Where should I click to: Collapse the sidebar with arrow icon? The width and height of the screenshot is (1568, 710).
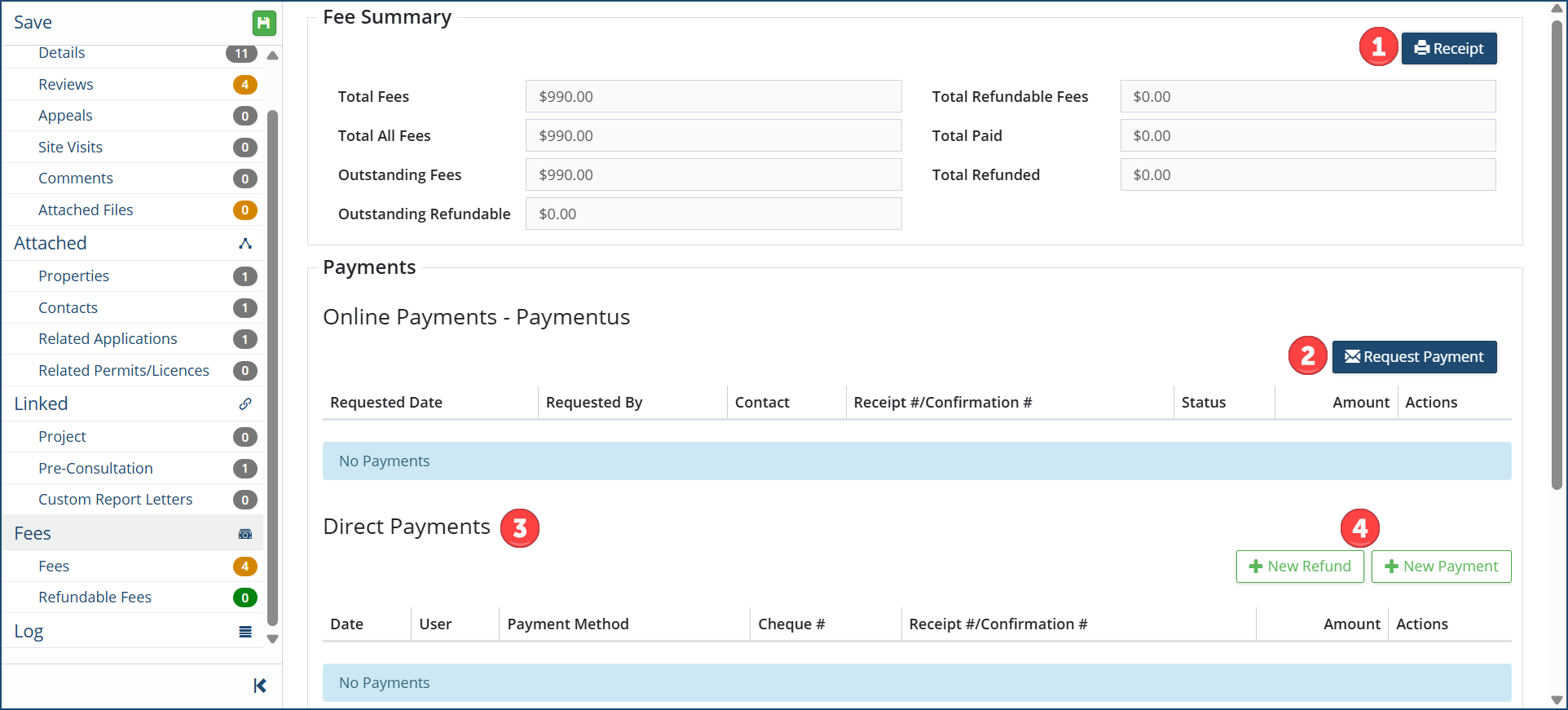[x=260, y=686]
